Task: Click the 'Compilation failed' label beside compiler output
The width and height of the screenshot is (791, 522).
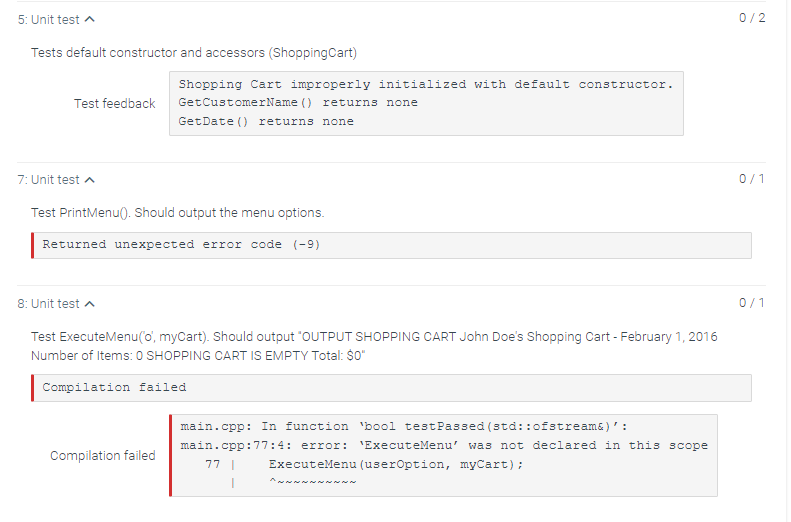Action: 102,456
